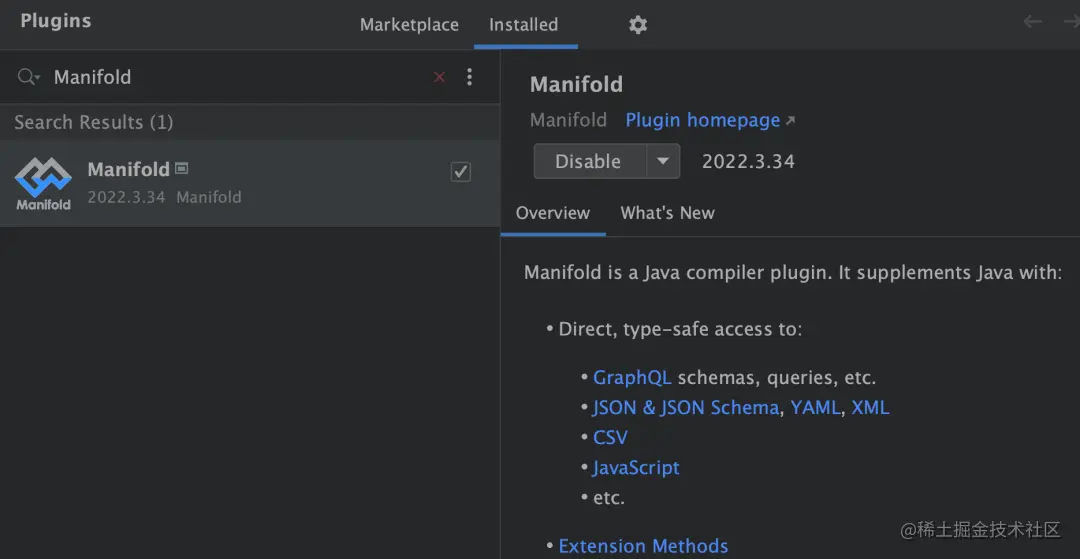
Task: Follow the GraphQL link
Action: click(632, 378)
